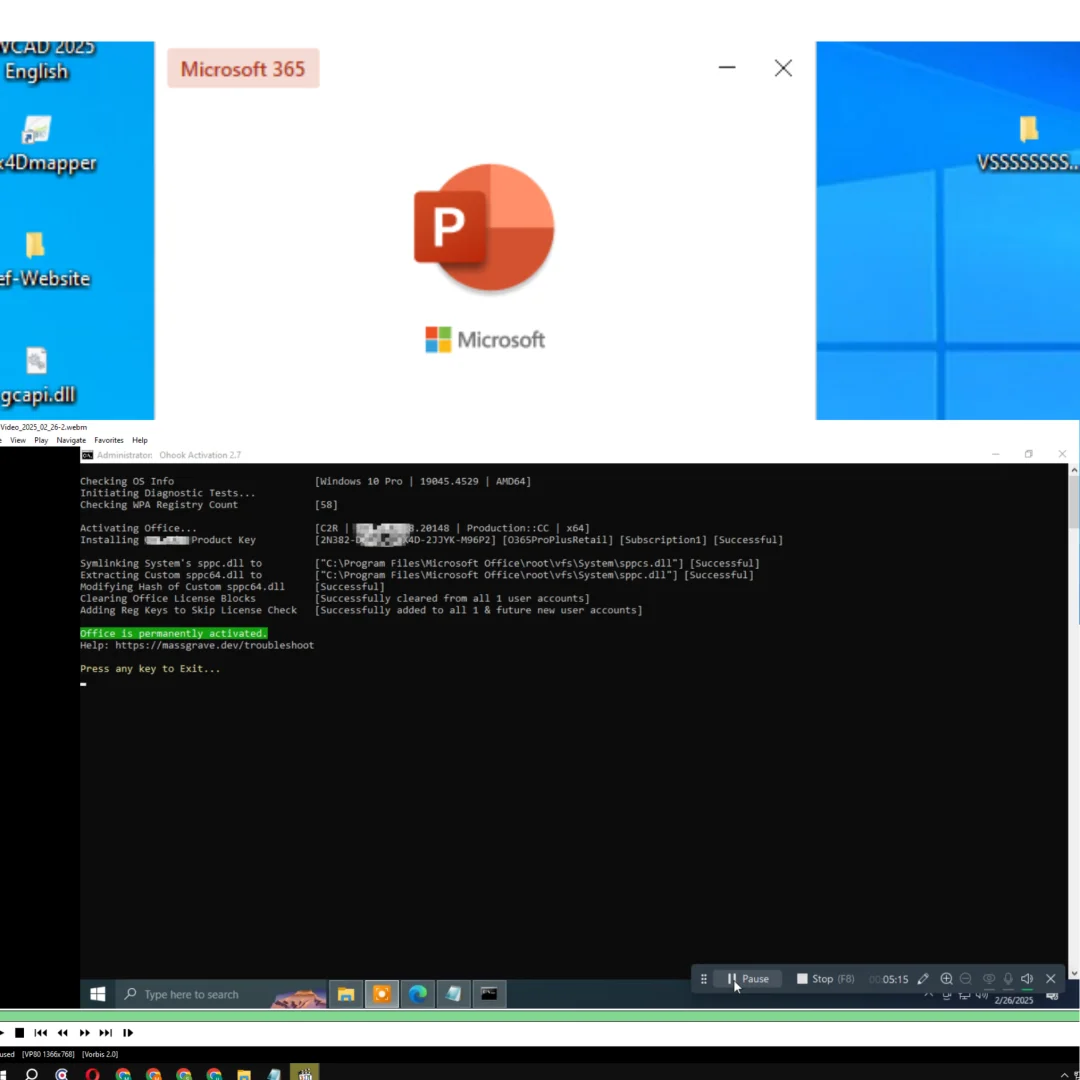Click the zoom out magnifier on recorder toolbar
The image size is (1080, 1080).
966,979
